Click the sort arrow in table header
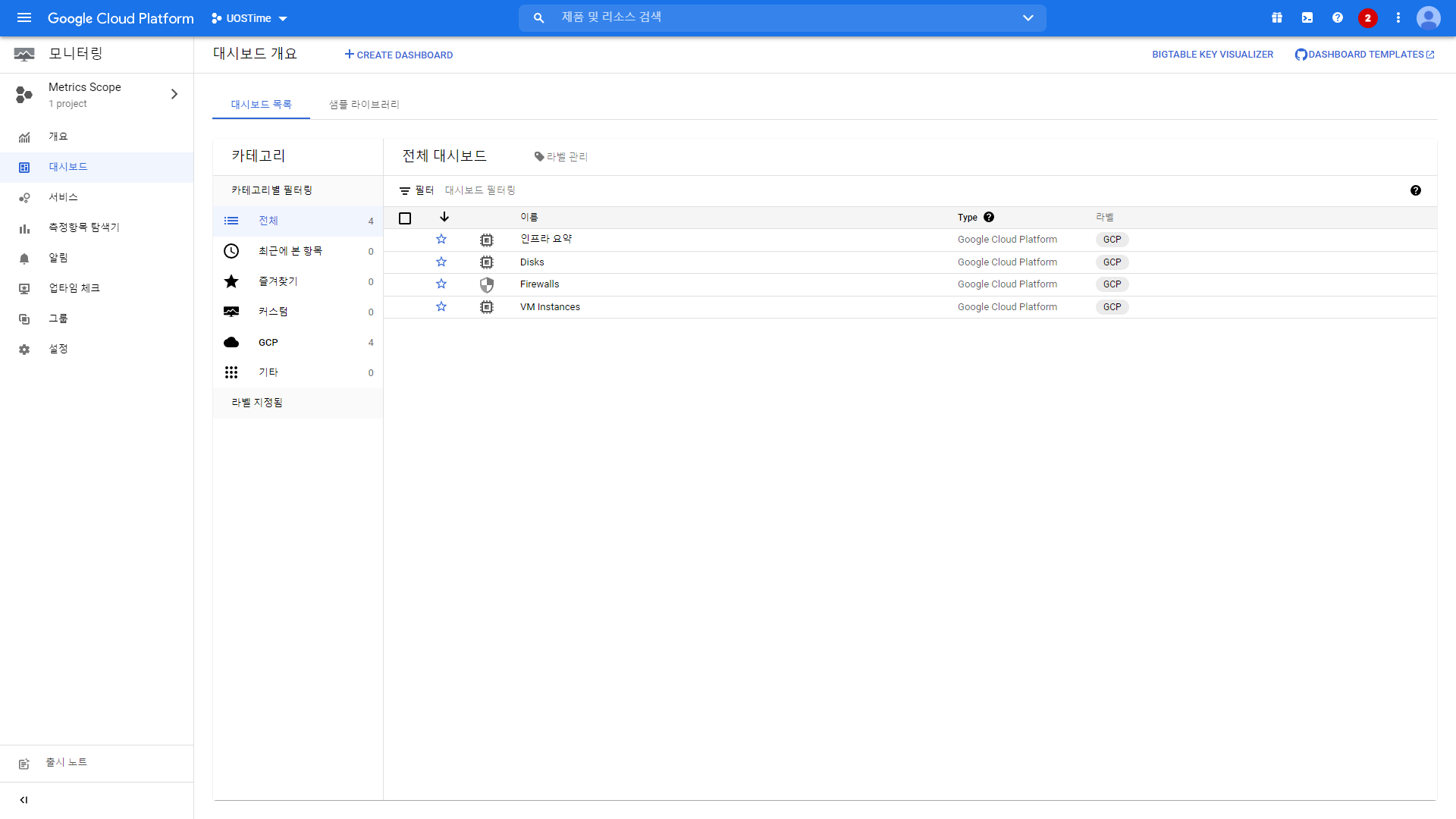 pos(444,218)
